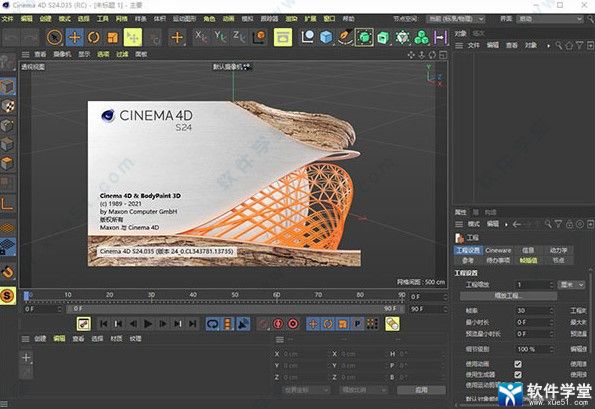Screen dimensions: 595x409
Task: Select the Live Selection tool
Action: 55,38
